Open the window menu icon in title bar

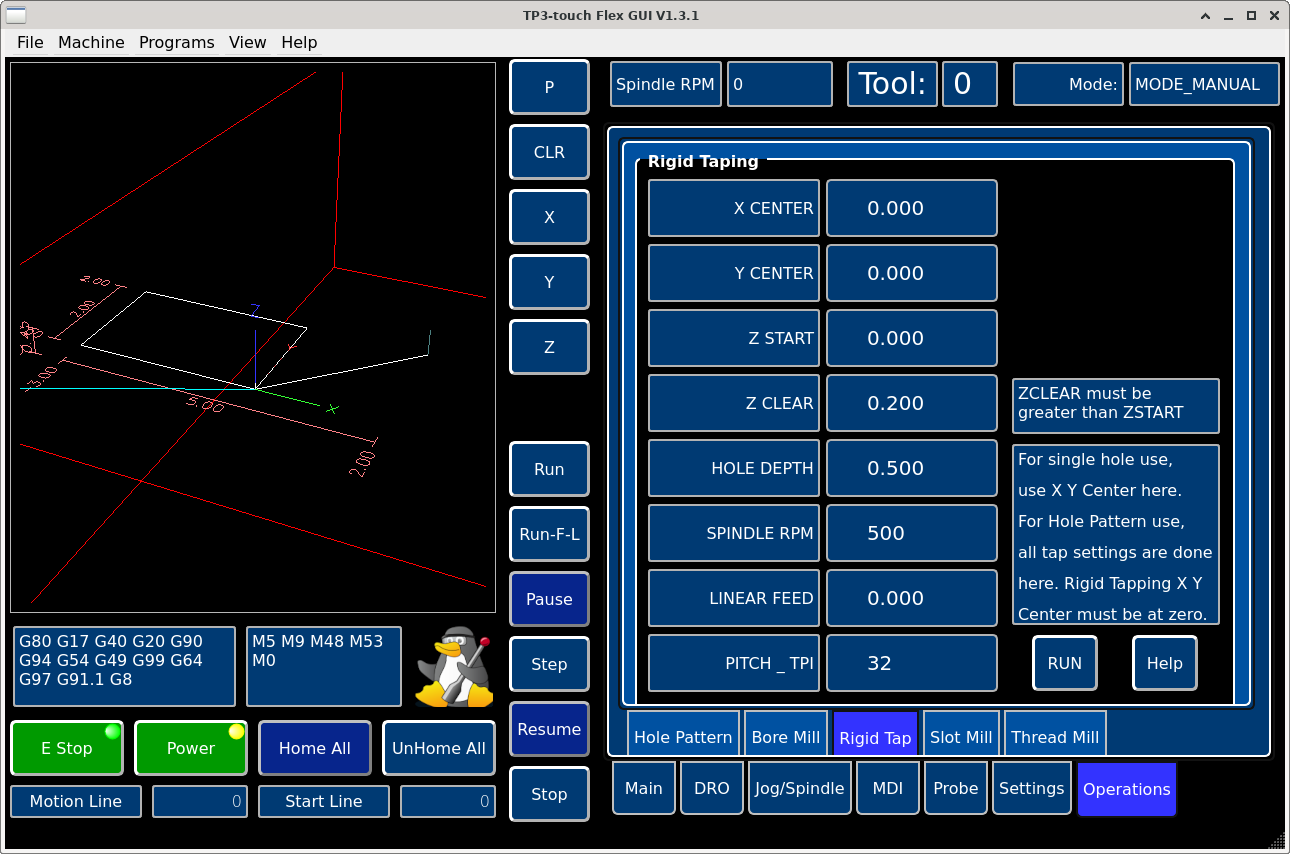click(17, 15)
